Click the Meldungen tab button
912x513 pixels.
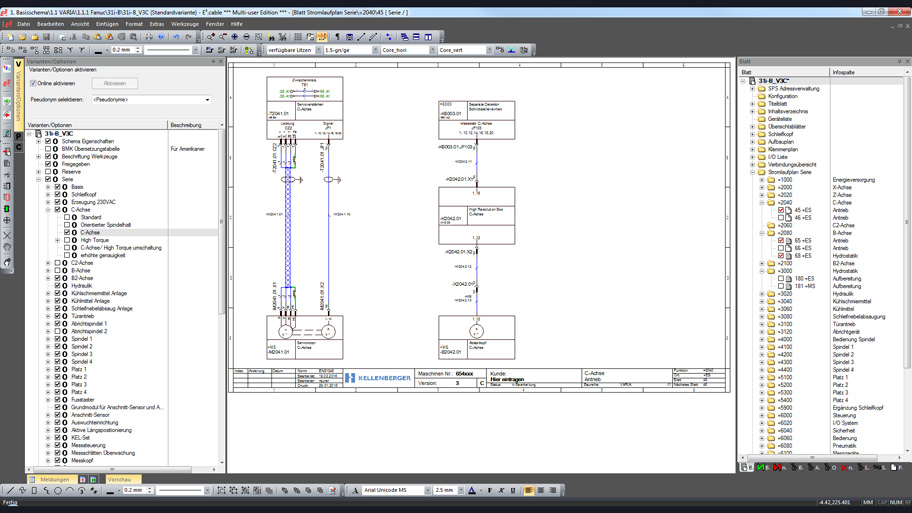[54, 479]
